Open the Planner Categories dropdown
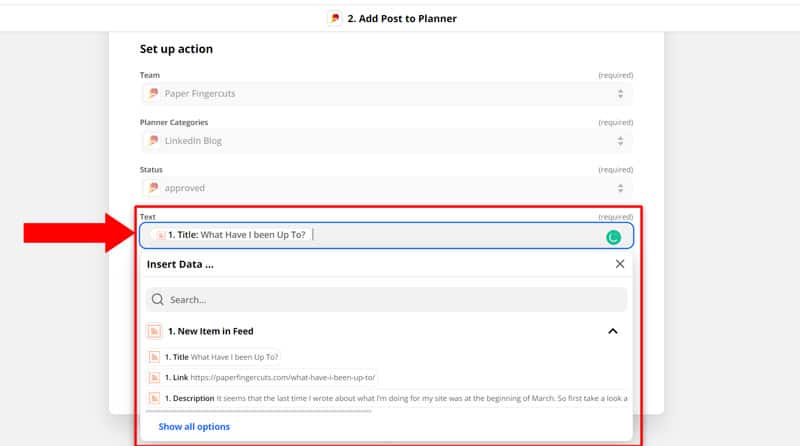Screen dimensions: 800x446 (x=387, y=141)
